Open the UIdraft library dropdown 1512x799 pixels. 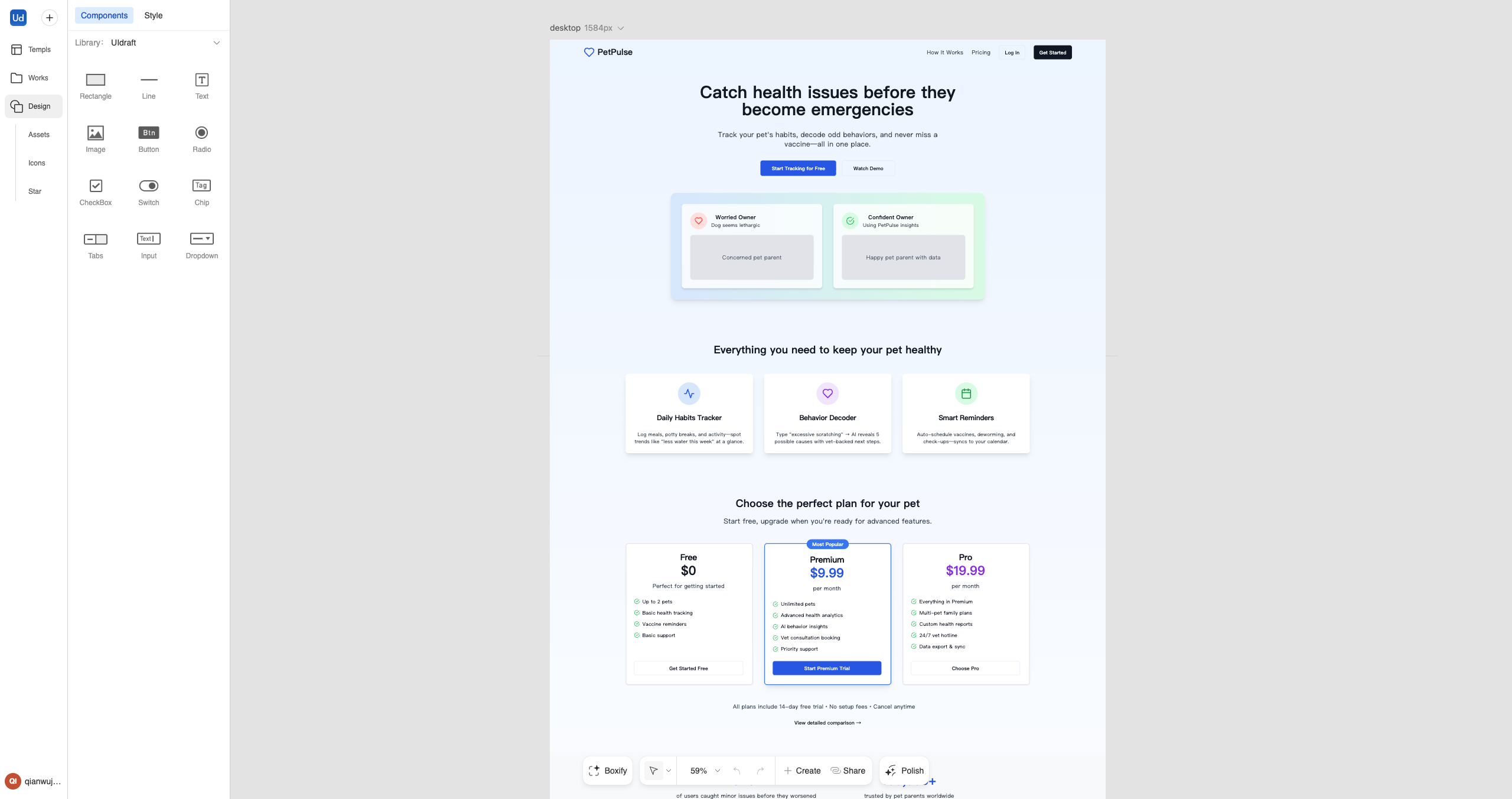click(x=216, y=42)
